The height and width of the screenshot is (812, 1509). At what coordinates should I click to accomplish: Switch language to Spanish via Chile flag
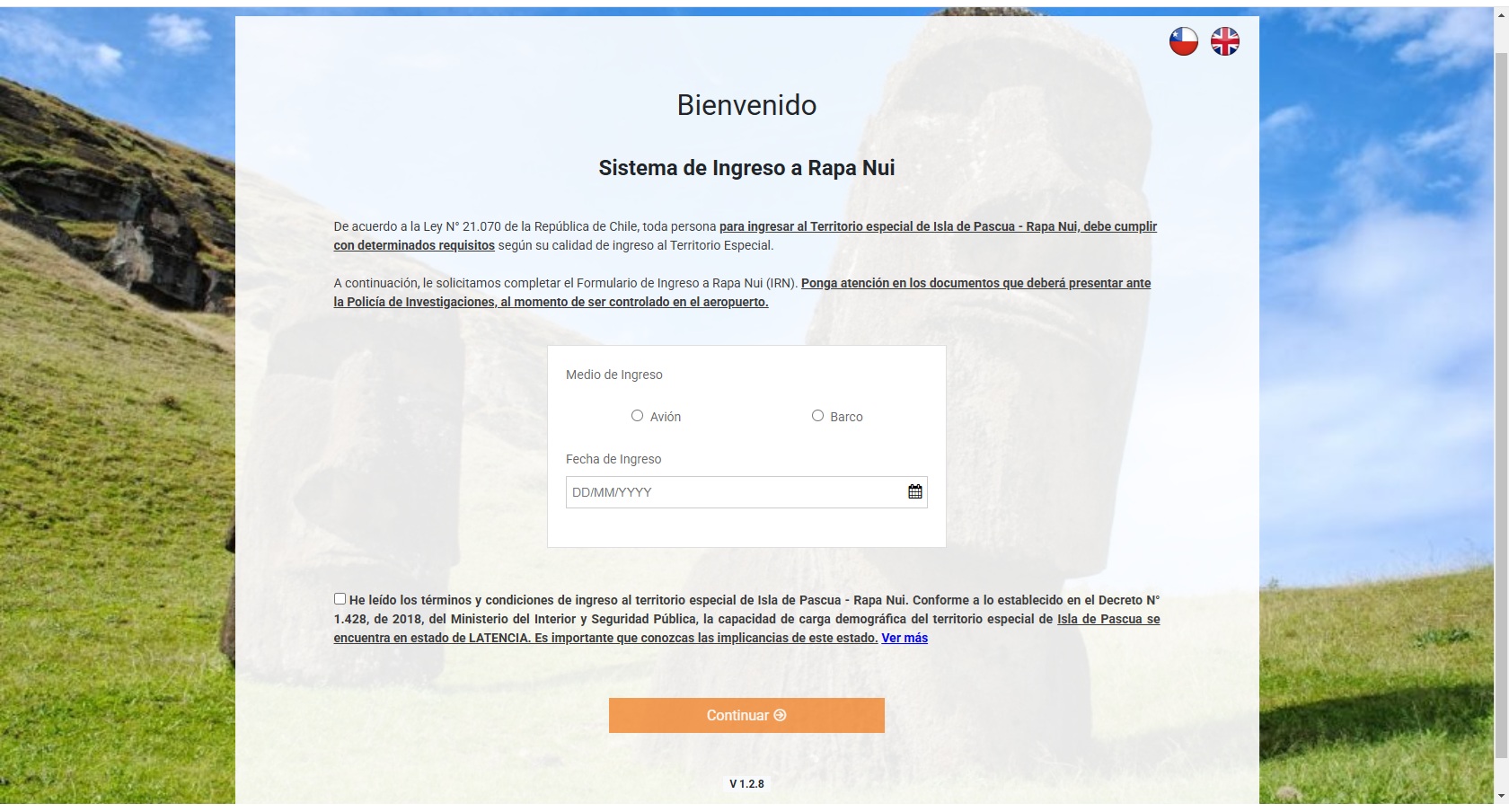click(x=1183, y=41)
